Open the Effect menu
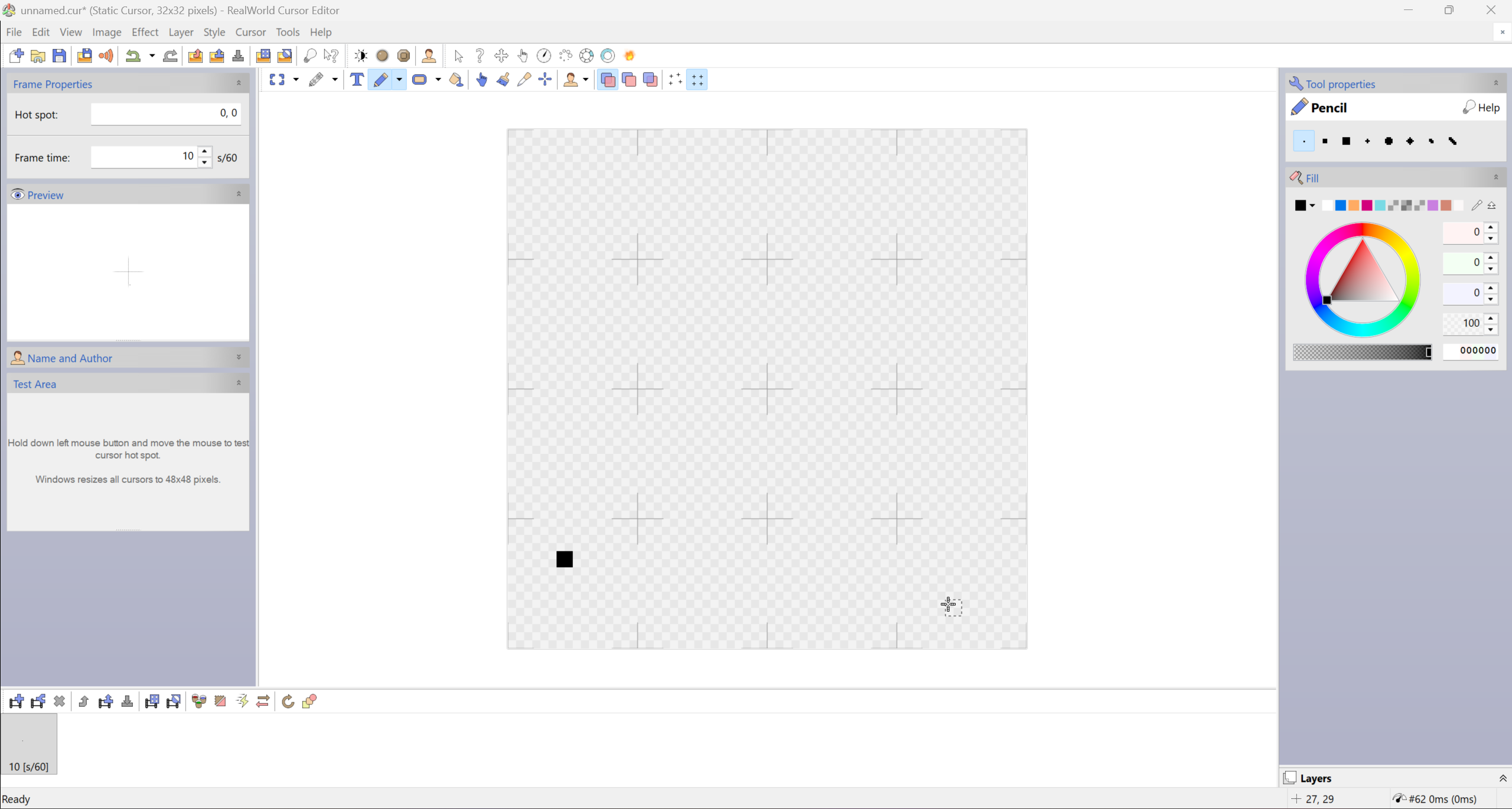This screenshot has width=1512, height=809. click(145, 32)
